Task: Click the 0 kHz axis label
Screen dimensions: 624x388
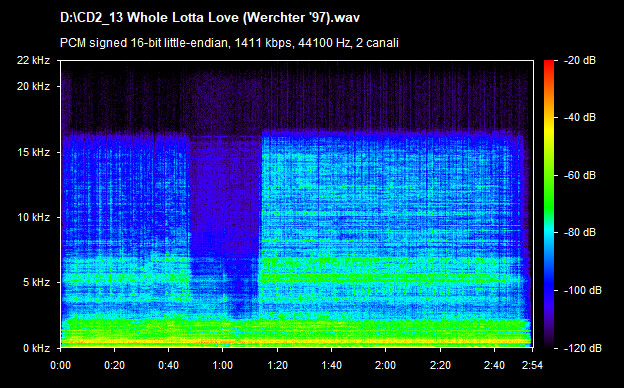Action: click(36, 349)
